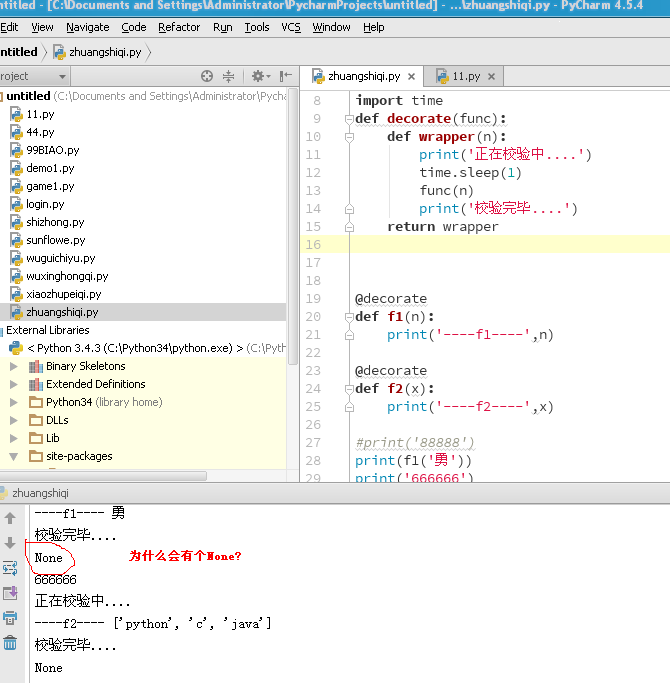The width and height of the screenshot is (670, 683).
Task: Open the Tools menu
Action: tap(257, 27)
